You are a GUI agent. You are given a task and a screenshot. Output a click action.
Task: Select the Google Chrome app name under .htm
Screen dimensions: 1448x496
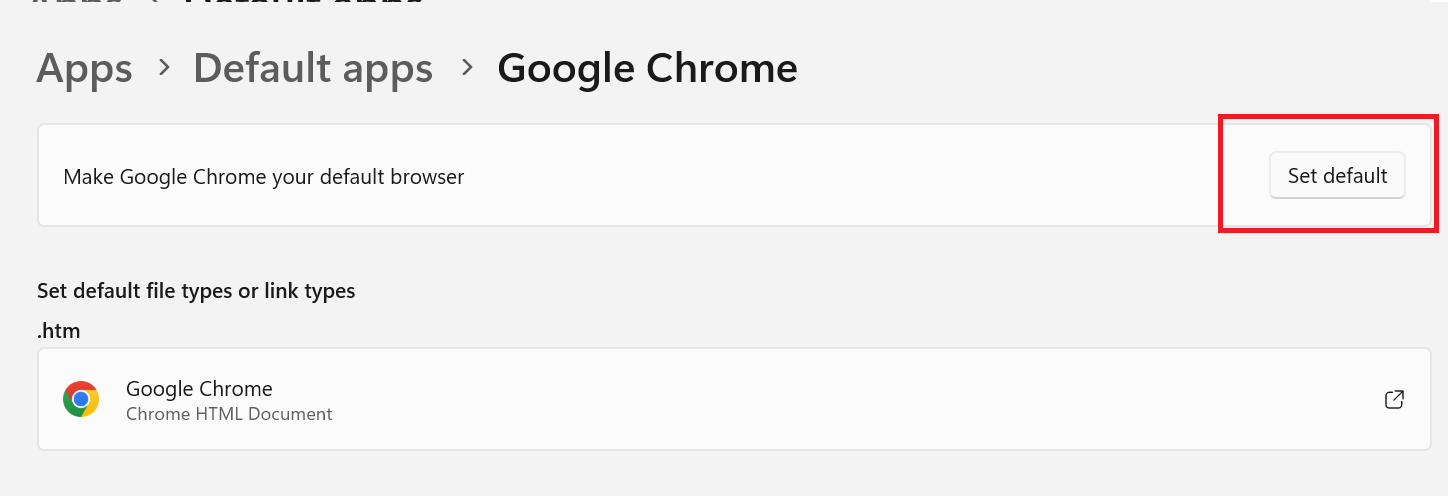[199, 388]
